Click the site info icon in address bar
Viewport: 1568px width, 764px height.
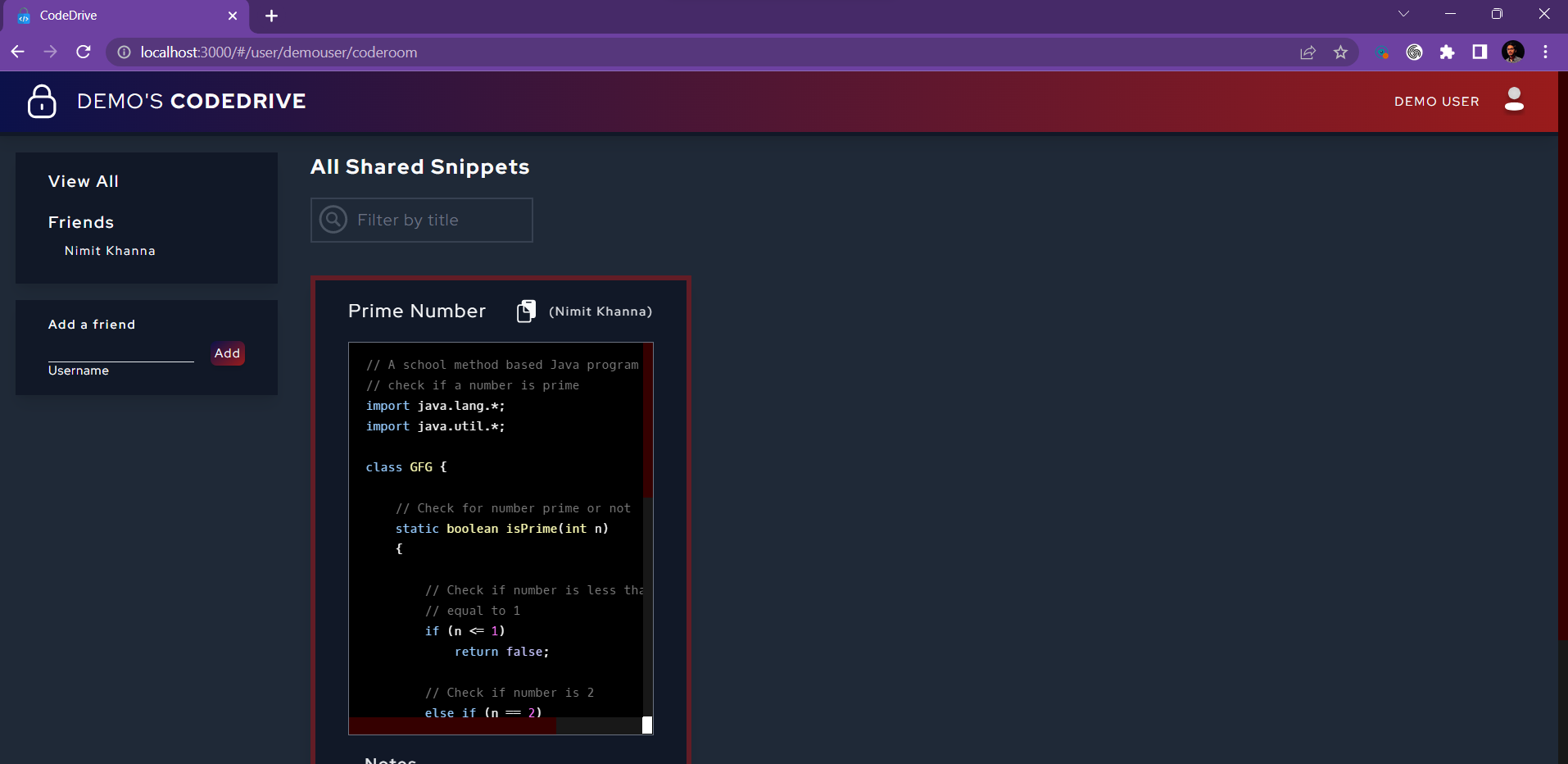tap(124, 52)
